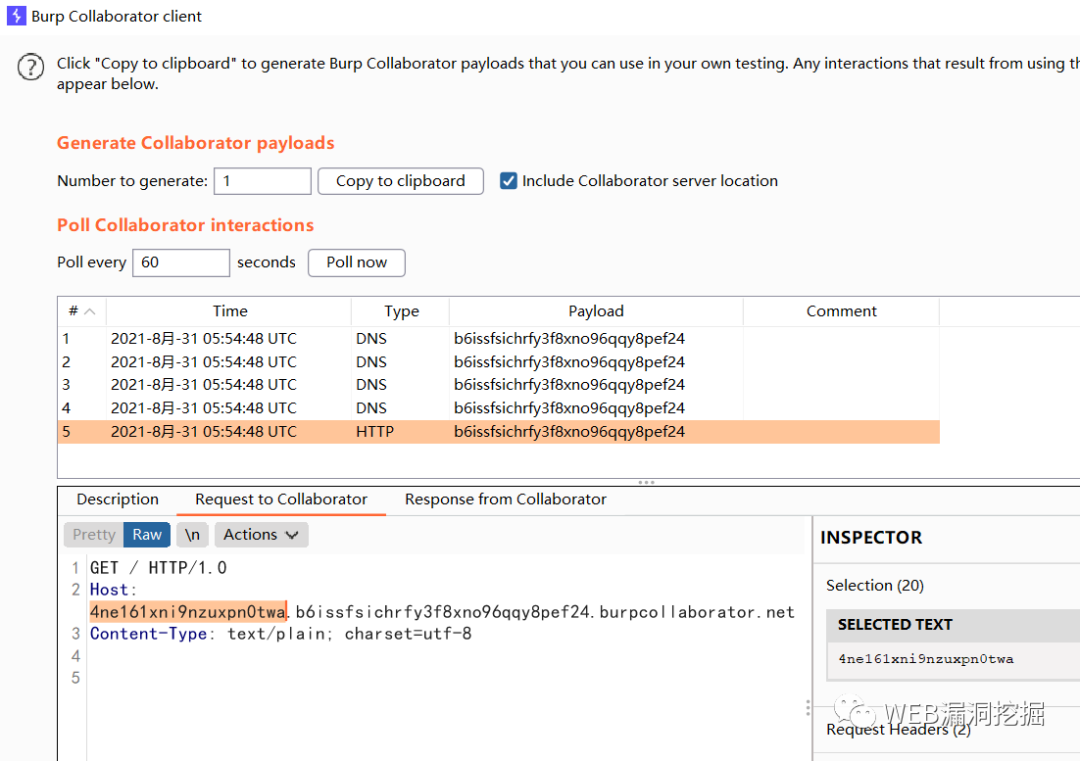Image resolution: width=1080 pixels, height=761 pixels.
Task: Select the Pretty view button
Action: pos(94,535)
